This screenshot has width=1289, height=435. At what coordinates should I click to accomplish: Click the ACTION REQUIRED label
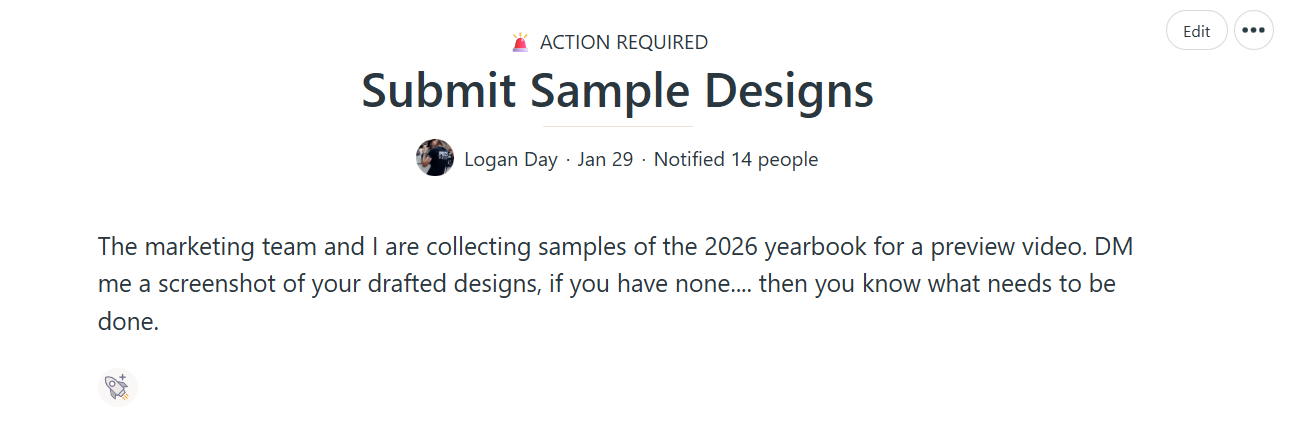coord(623,42)
